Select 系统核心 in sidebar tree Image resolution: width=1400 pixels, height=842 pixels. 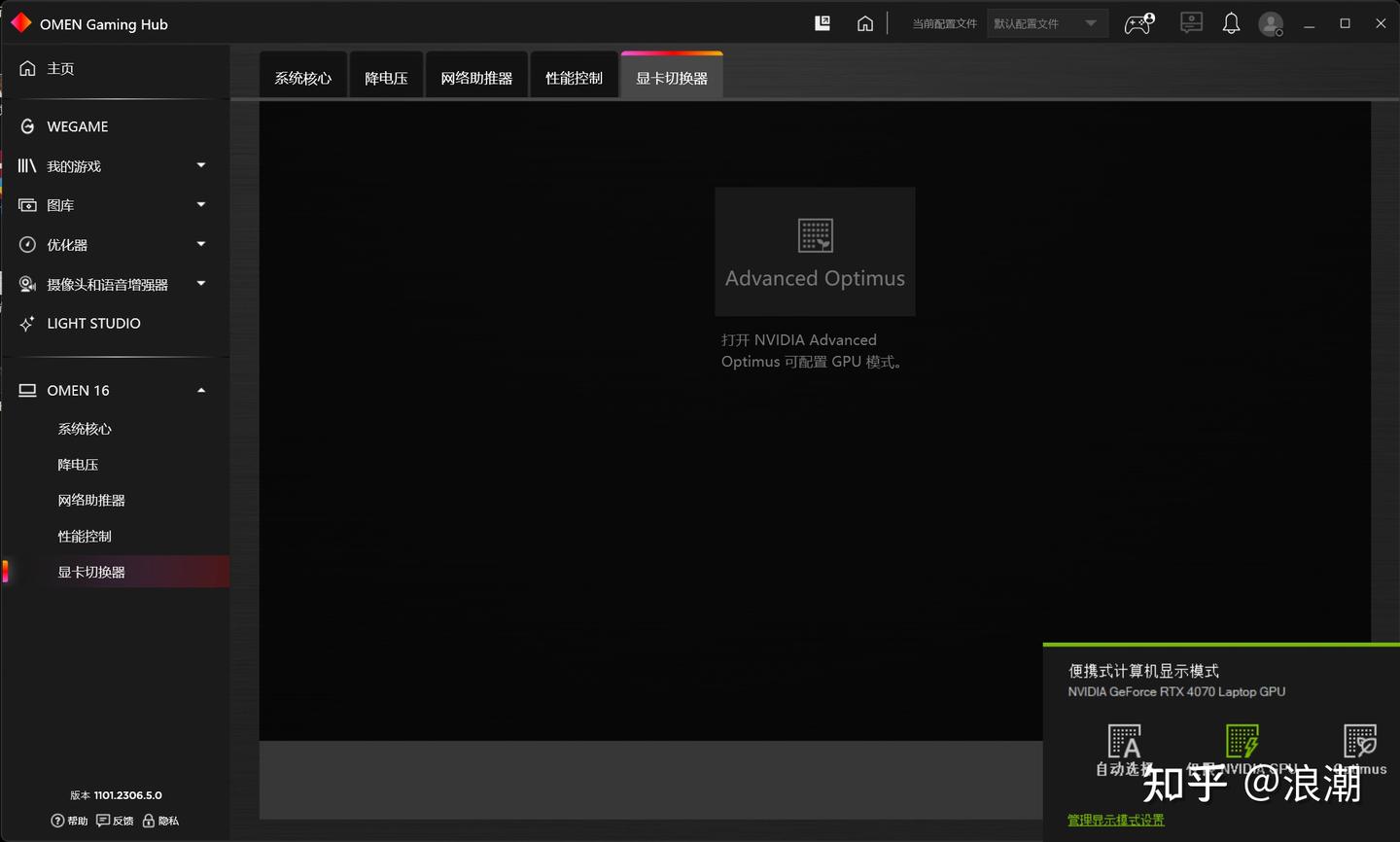(85, 429)
